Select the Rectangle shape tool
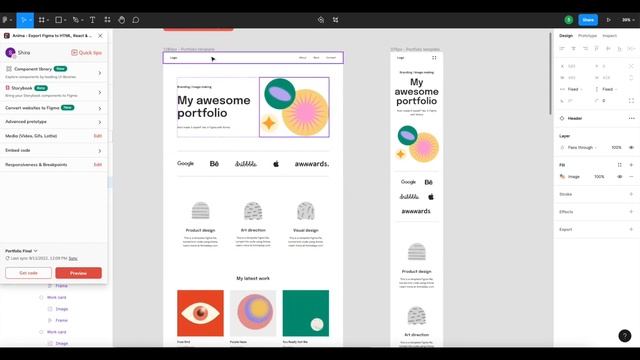Image resolution: width=640 pixels, height=360 pixels. click(58, 20)
